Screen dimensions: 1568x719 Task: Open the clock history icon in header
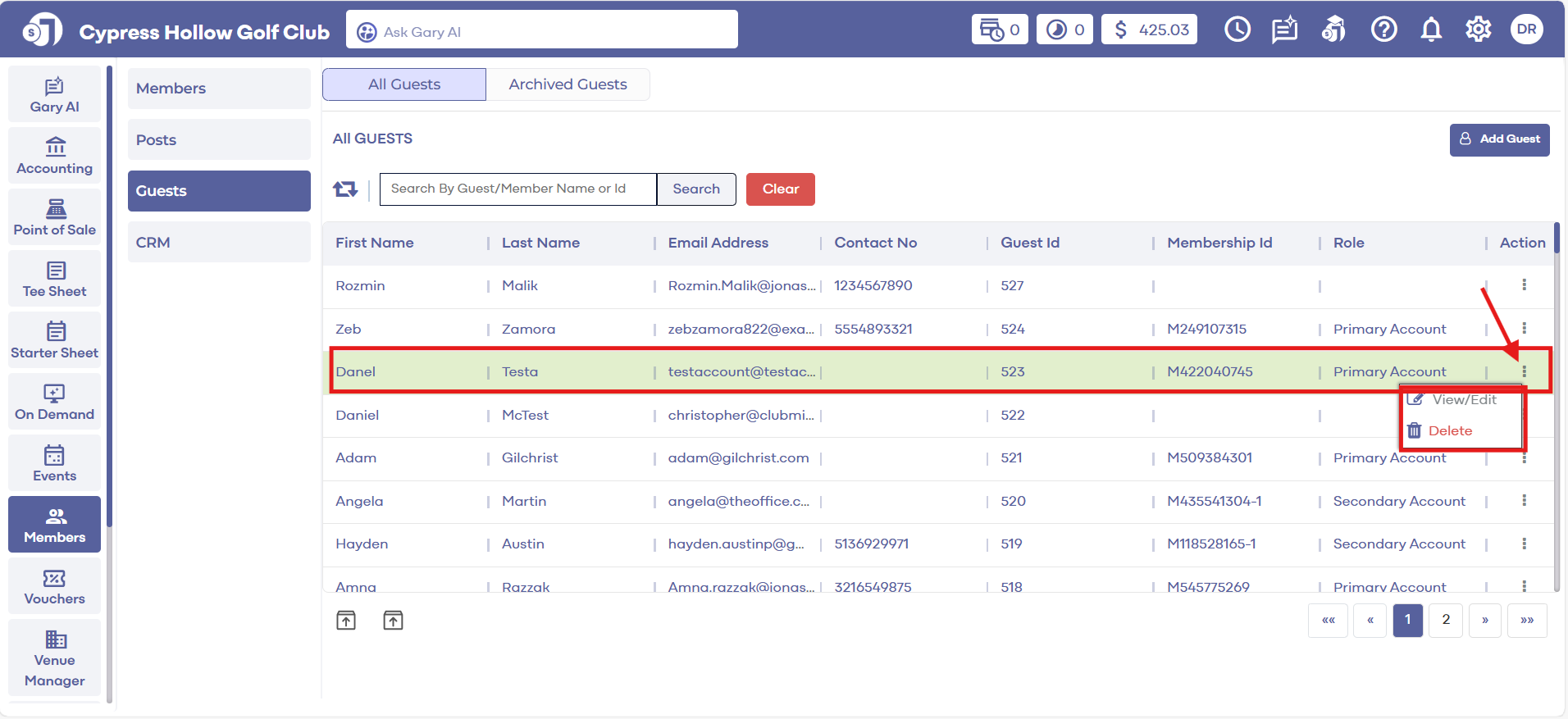point(1237,30)
